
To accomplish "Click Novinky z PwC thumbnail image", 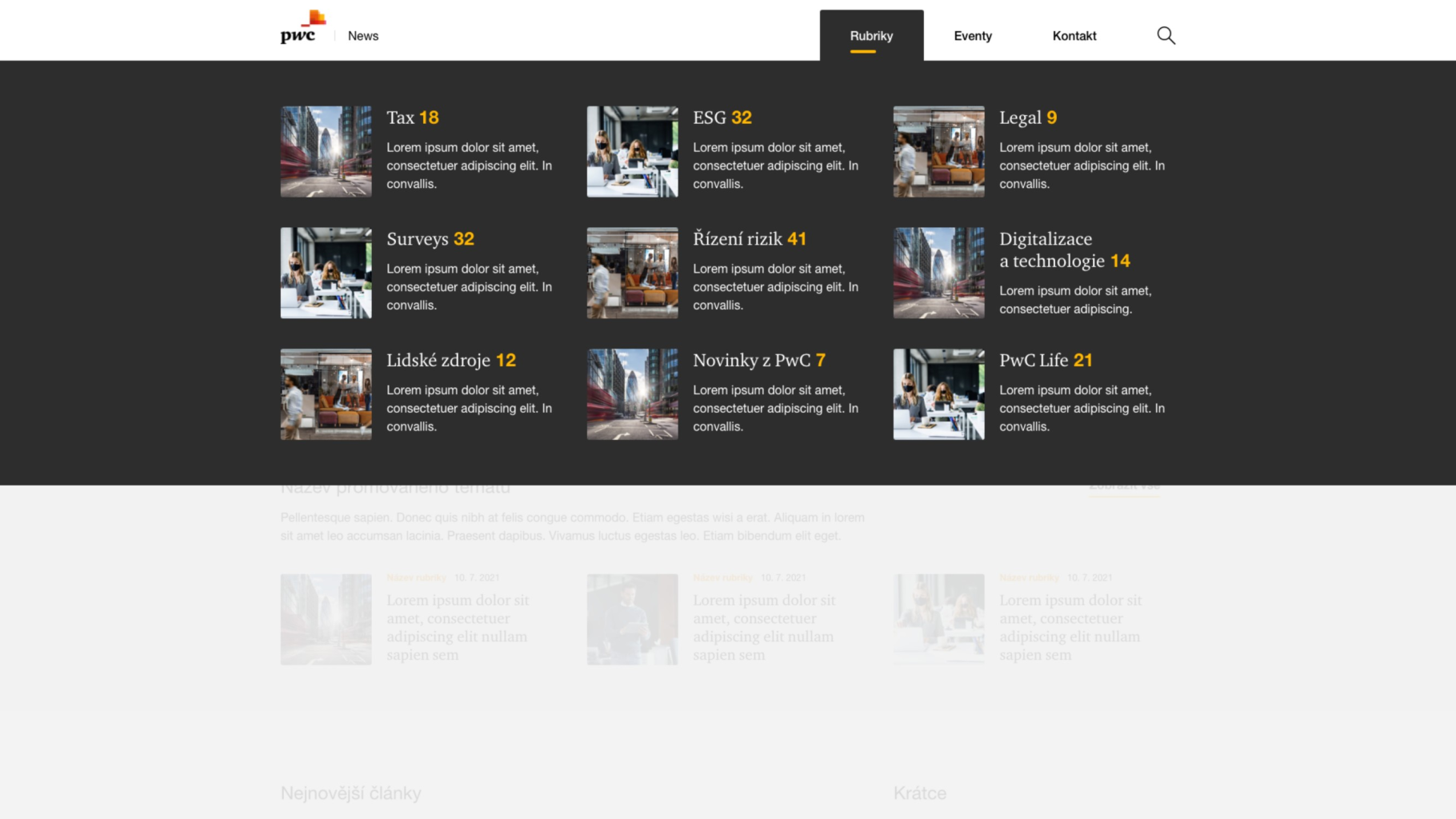I will (632, 394).
